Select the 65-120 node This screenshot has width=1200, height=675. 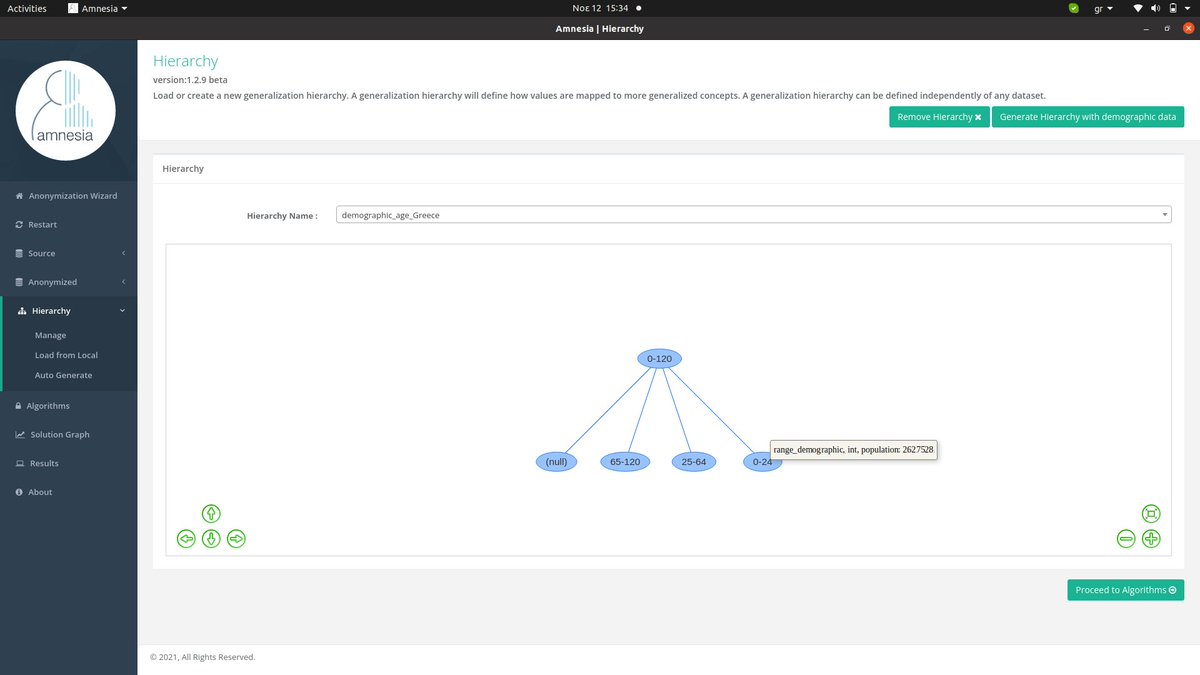[x=625, y=462]
